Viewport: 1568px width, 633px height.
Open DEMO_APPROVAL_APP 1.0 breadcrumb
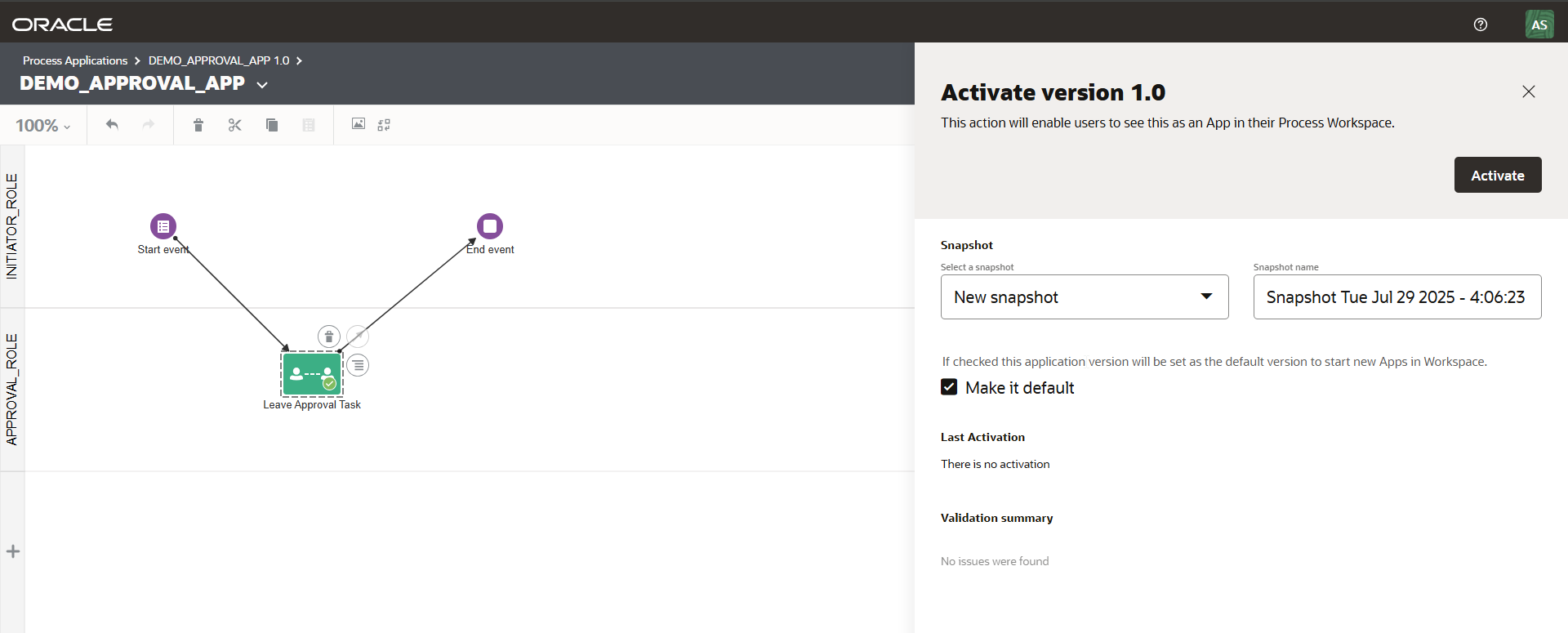[x=219, y=60]
